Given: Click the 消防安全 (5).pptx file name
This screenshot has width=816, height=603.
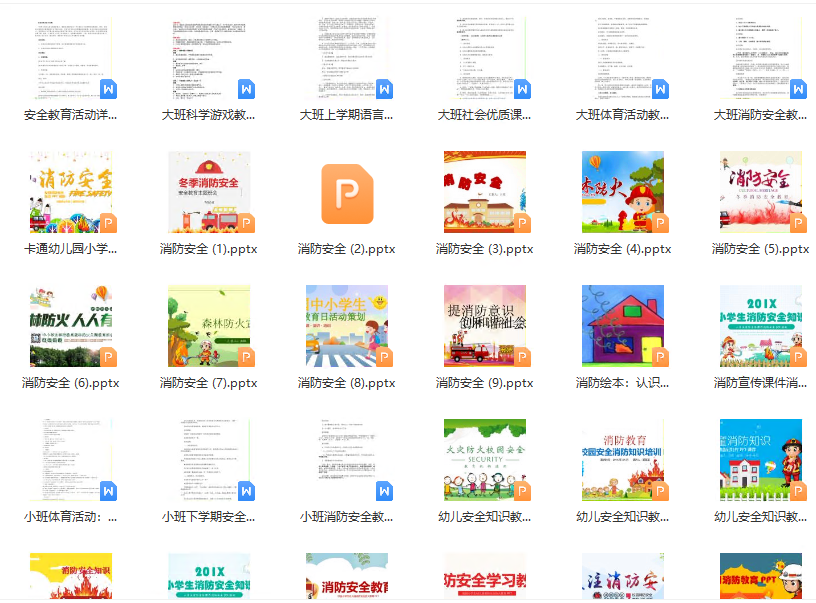Looking at the screenshot, I should point(760,249).
